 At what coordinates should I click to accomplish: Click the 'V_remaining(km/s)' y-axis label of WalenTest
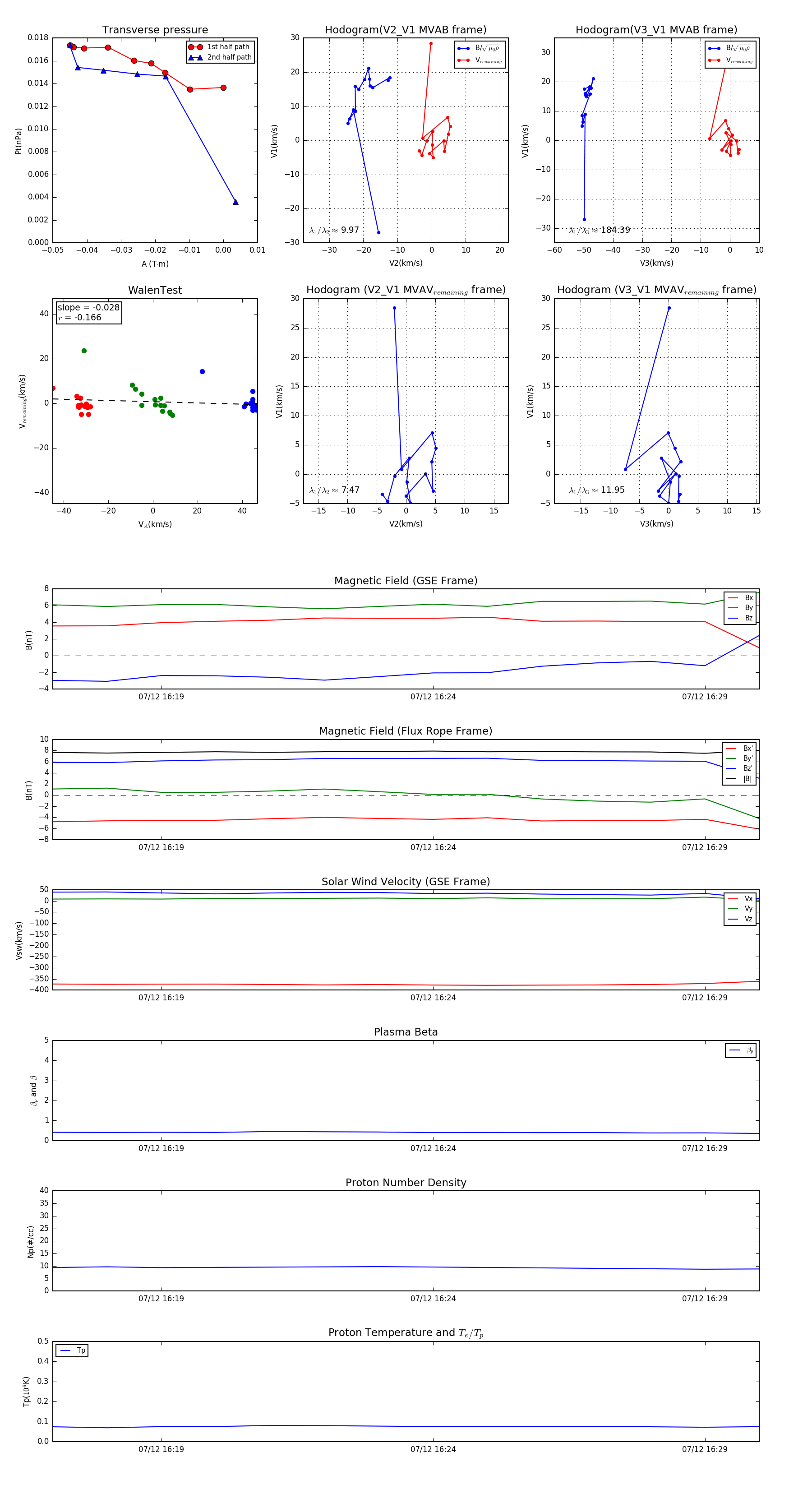click(23, 401)
